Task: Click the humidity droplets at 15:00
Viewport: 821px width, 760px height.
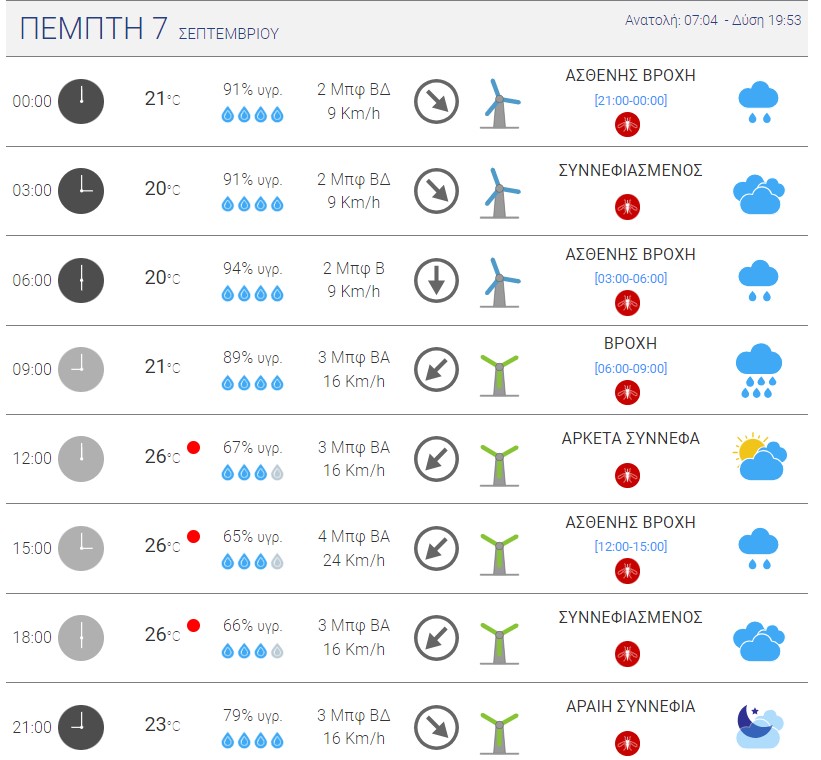Action: tap(252, 562)
